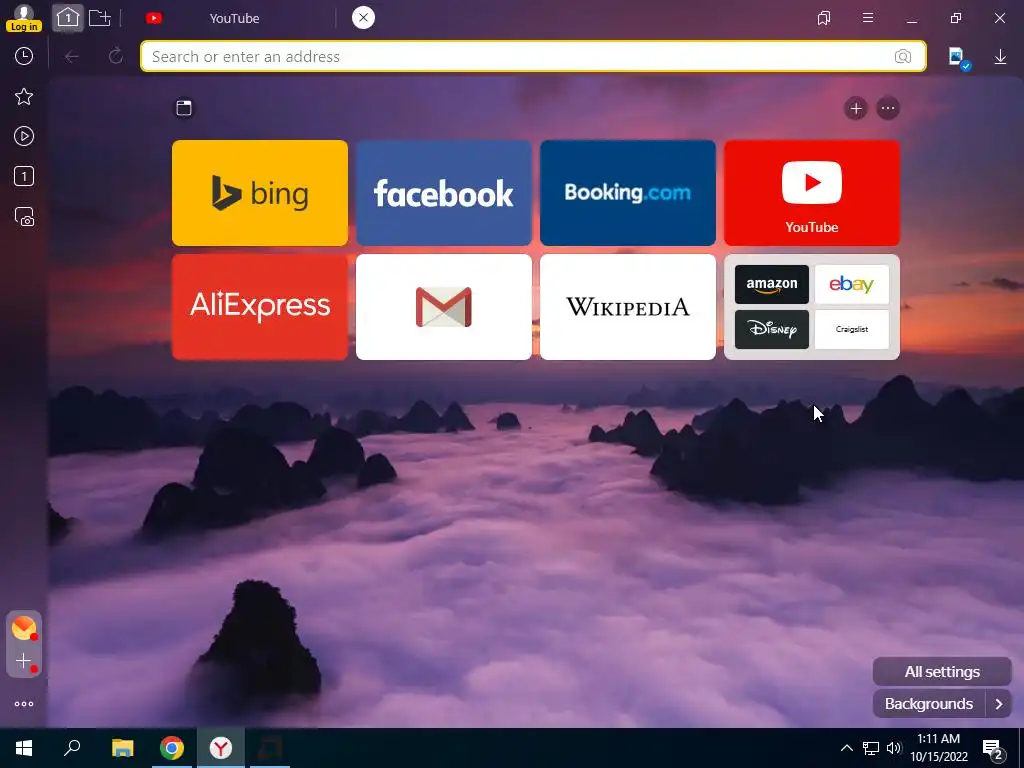Open Disney in the folder tile
1024x768 pixels.
click(772, 329)
